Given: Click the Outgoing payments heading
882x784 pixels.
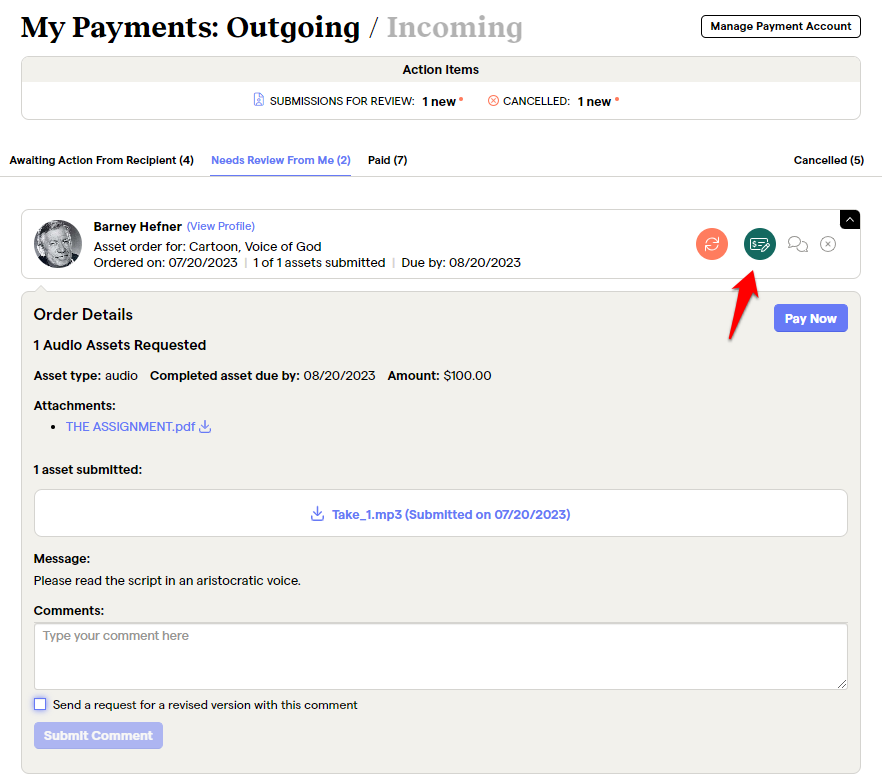Looking at the screenshot, I should click(x=293, y=27).
